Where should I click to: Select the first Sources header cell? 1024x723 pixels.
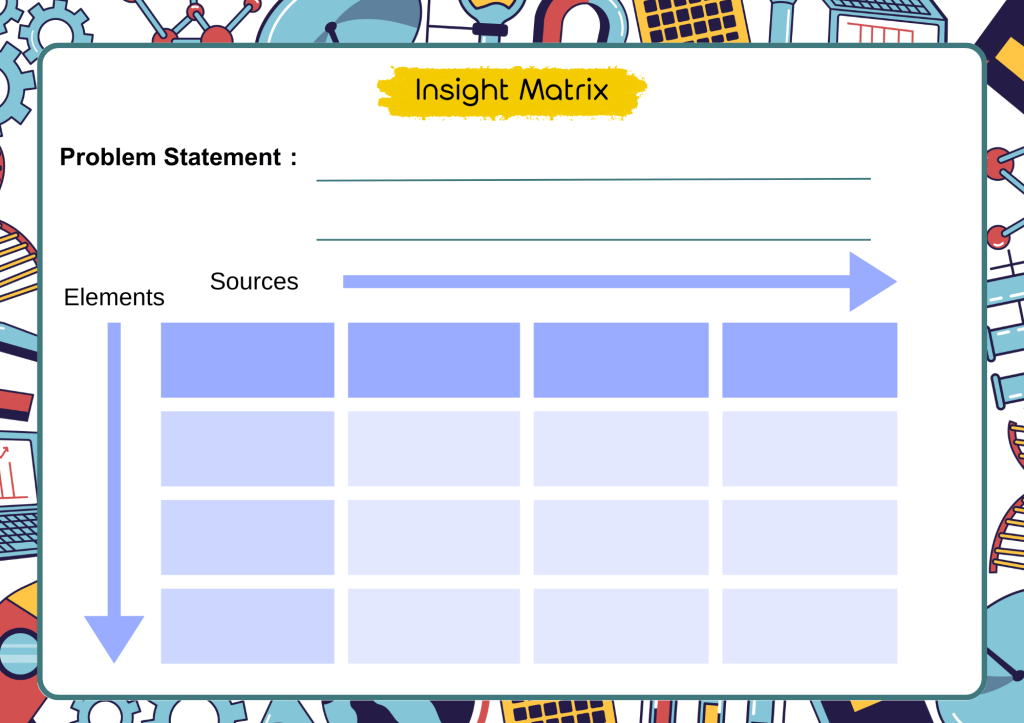(x=247, y=360)
